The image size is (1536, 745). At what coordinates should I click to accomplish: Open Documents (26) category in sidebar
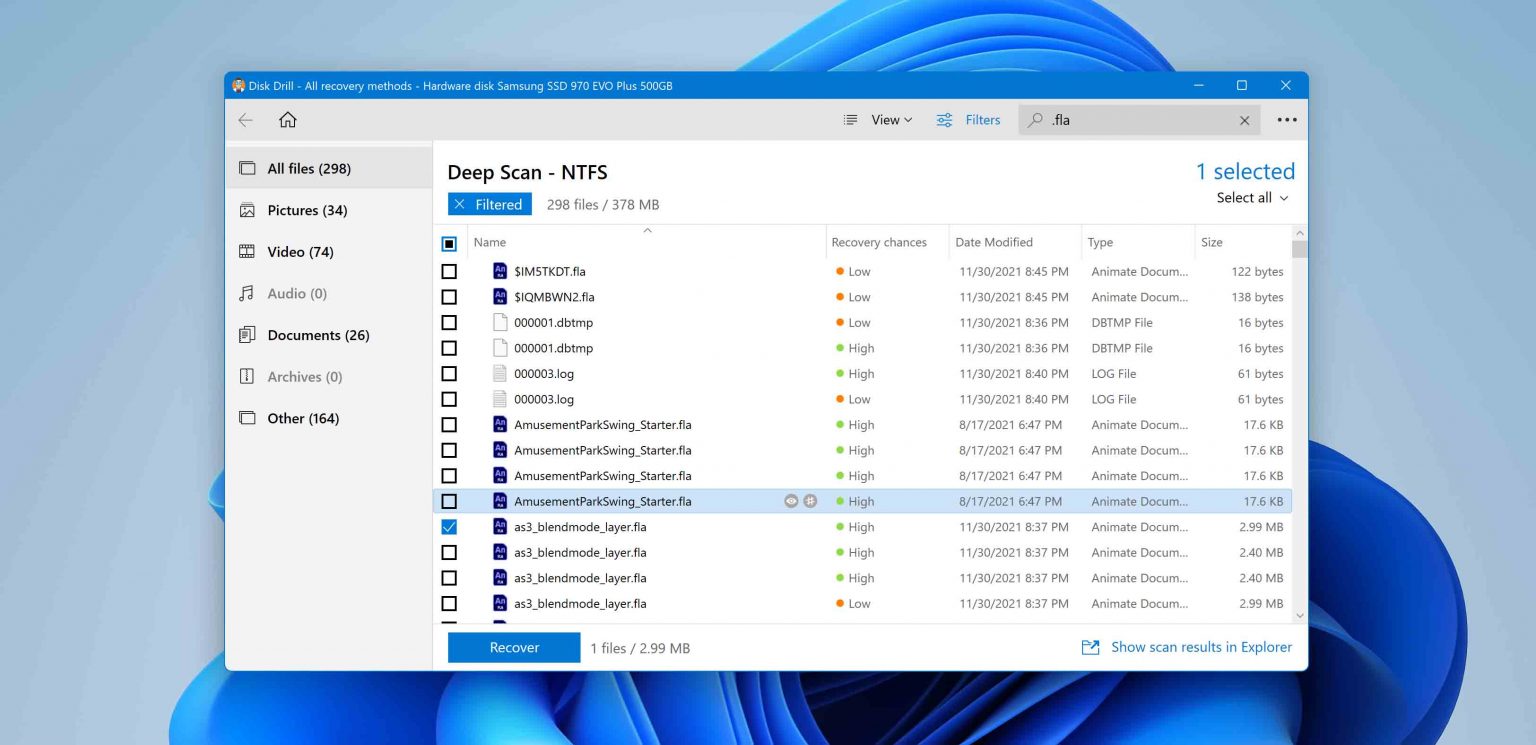click(x=318, y=335)
